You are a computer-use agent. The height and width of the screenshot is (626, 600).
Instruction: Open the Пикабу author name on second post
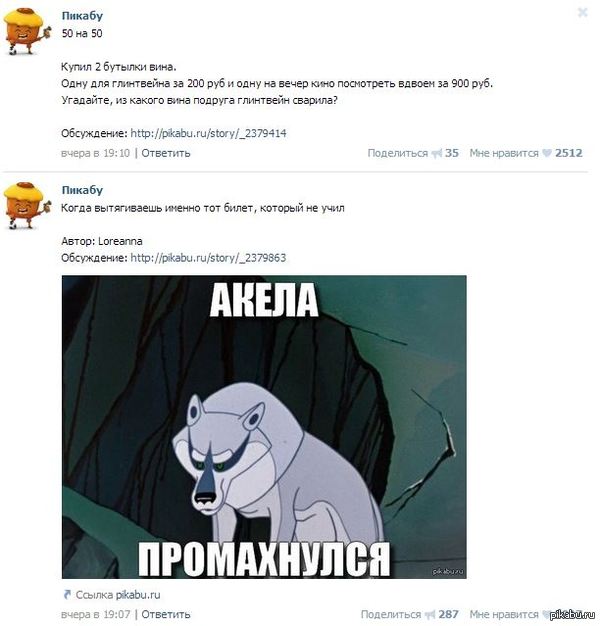(82, 190)
